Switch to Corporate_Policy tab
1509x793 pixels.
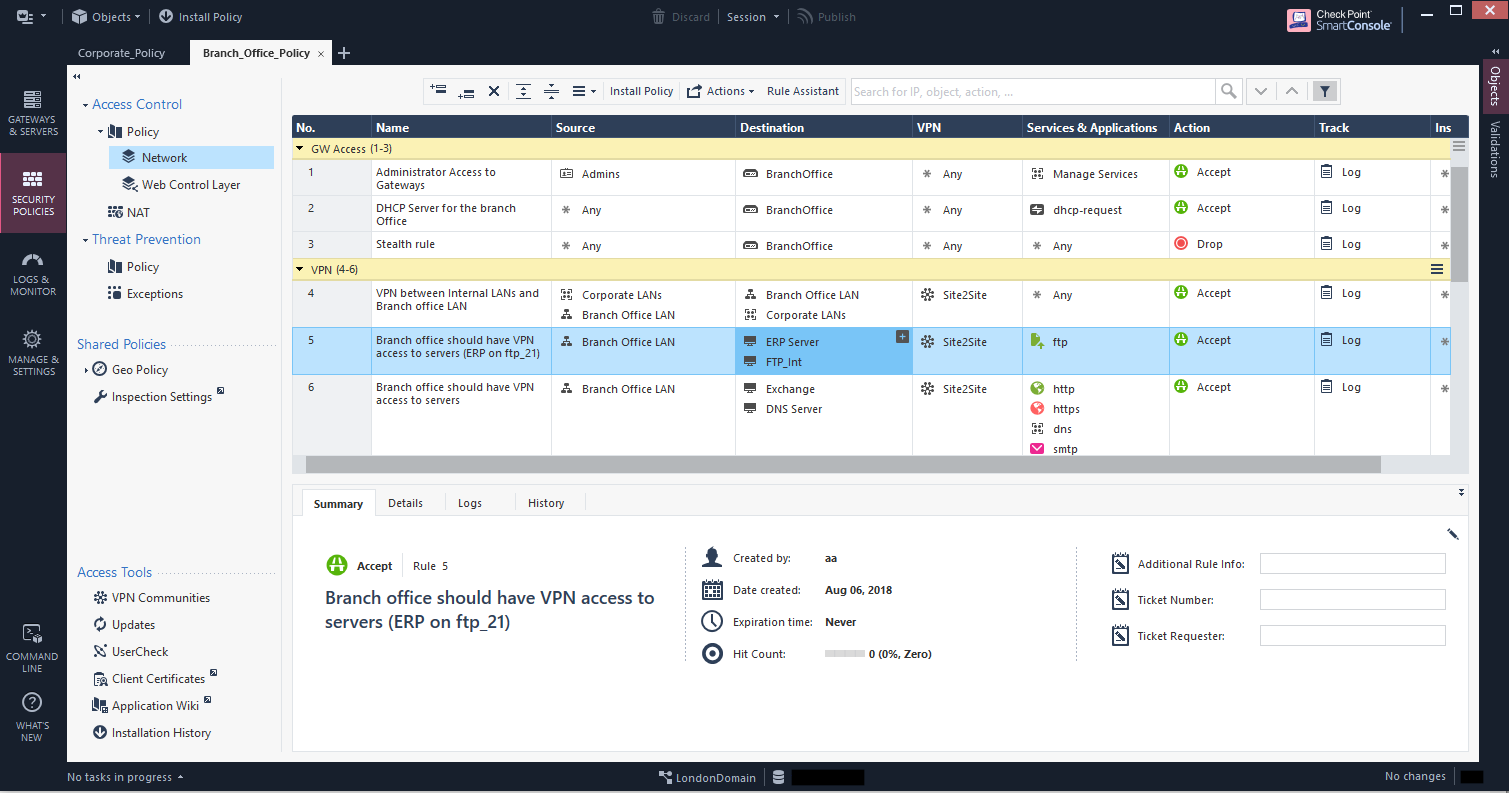click(121, 53)
